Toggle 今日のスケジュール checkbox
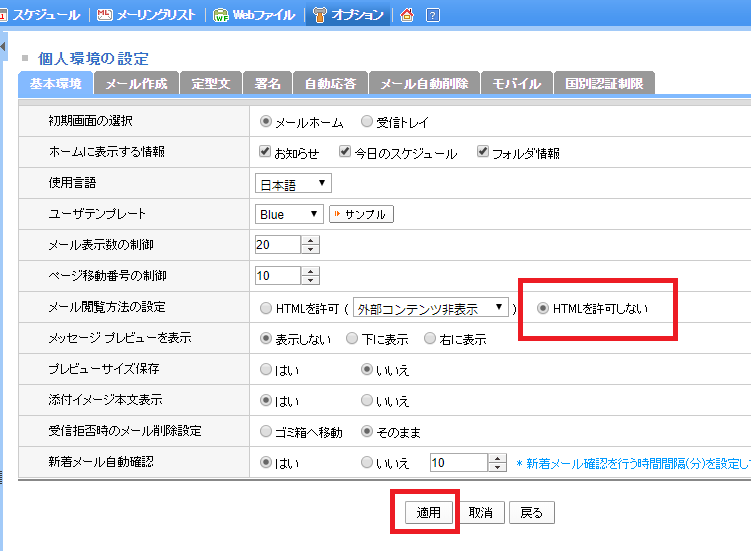 (345, 152)
